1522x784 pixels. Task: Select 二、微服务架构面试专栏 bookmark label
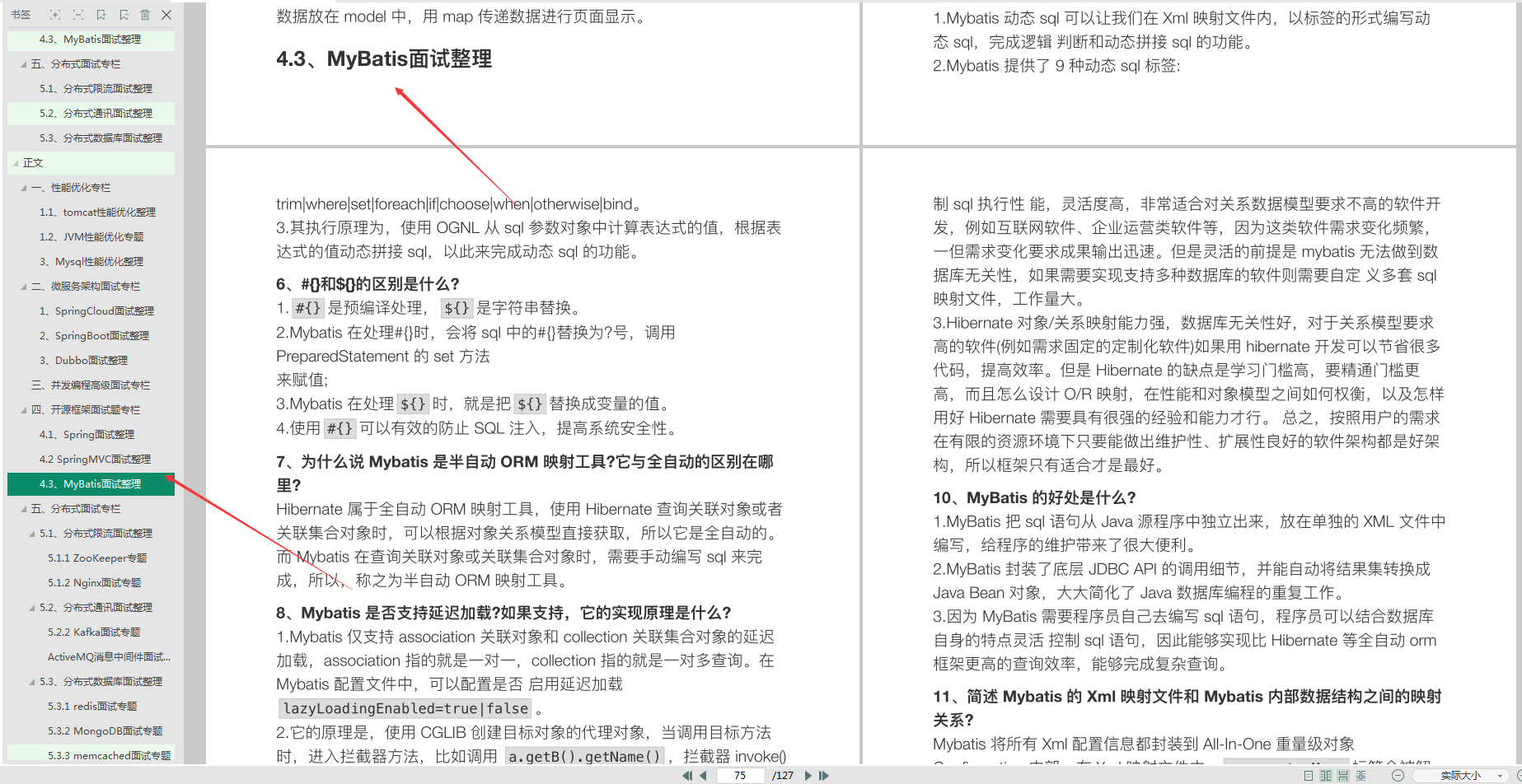[86, 286]
